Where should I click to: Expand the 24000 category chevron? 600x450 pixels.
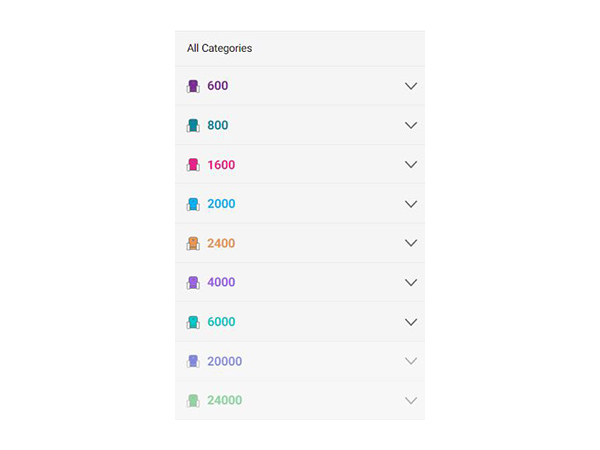click(410, 400)
